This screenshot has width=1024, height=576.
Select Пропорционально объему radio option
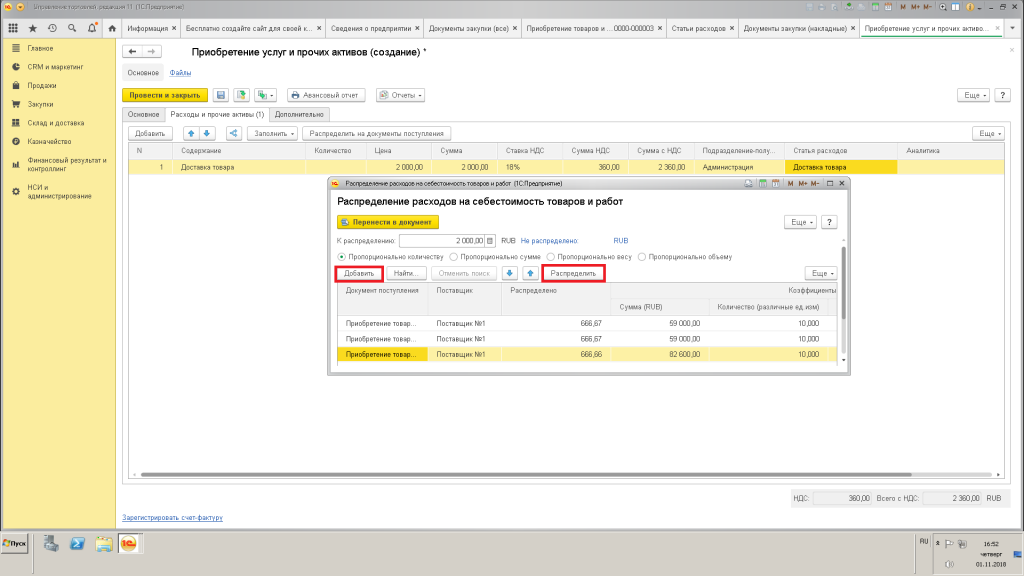[x=642, y=257]
